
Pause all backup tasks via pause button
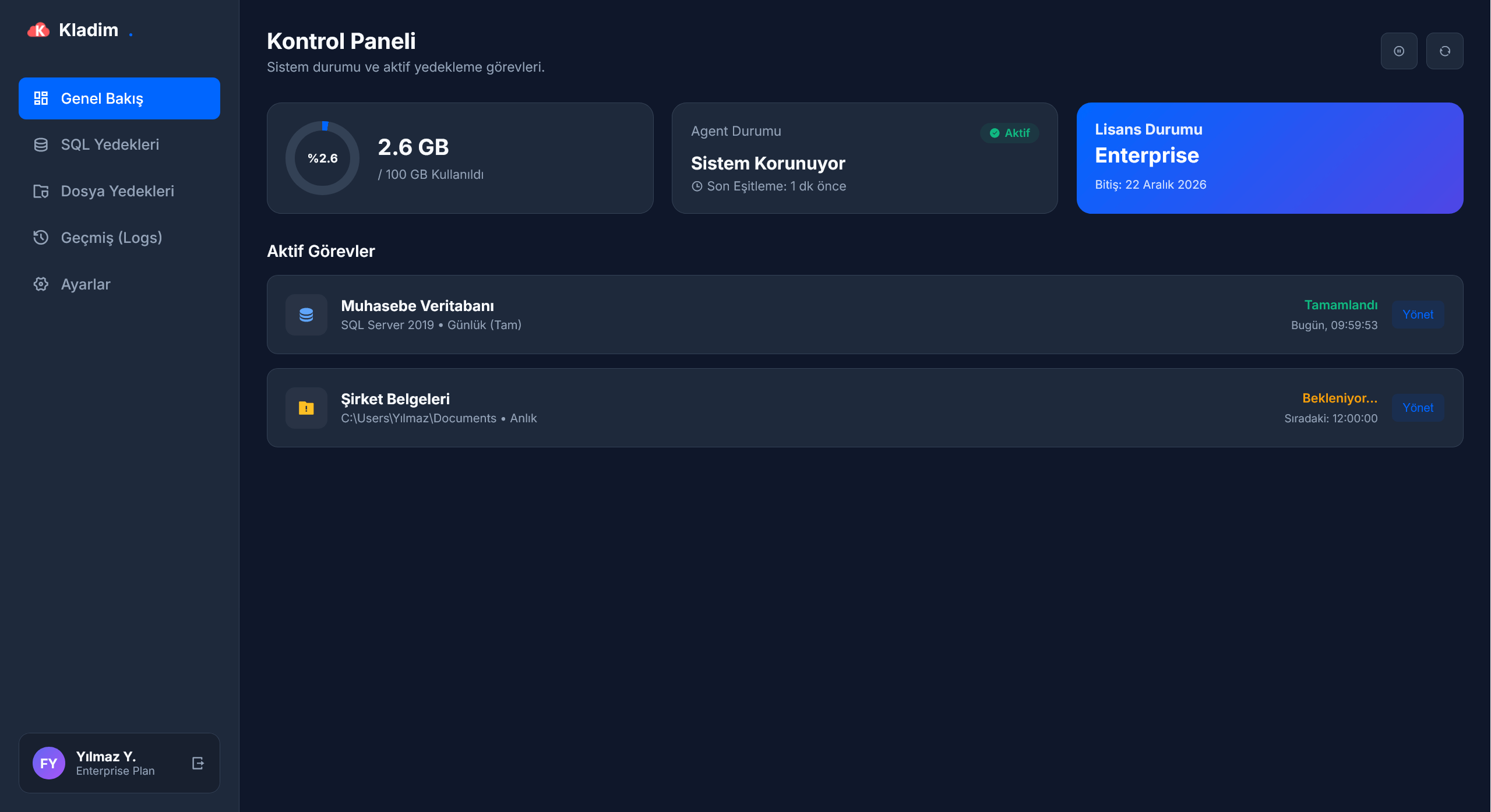point(1400,51)
